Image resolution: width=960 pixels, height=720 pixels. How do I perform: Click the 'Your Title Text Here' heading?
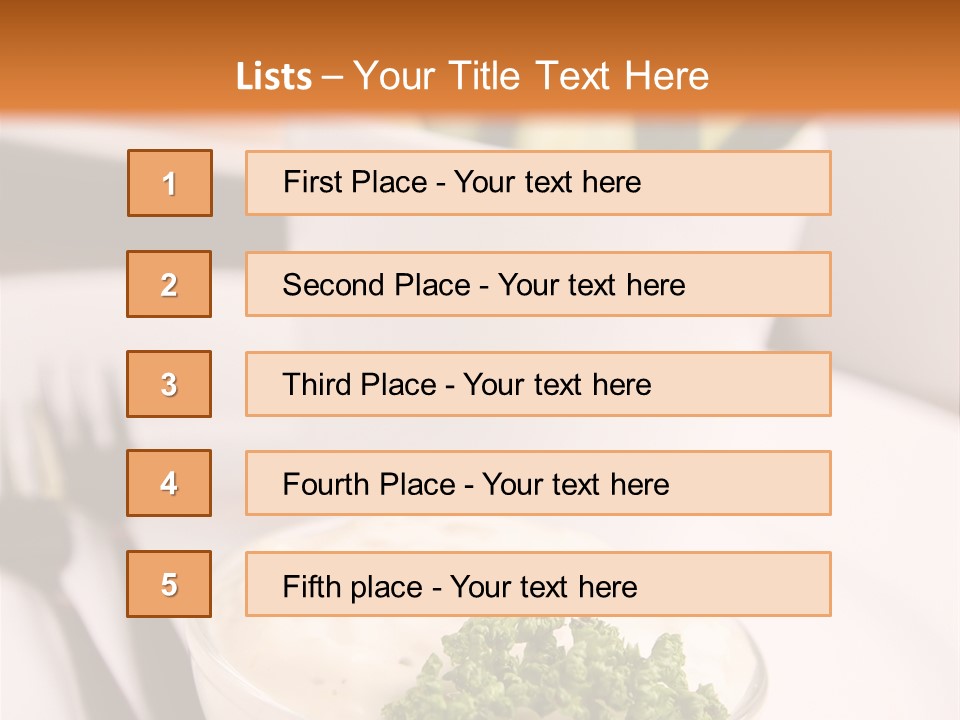(x=531, y=77)
